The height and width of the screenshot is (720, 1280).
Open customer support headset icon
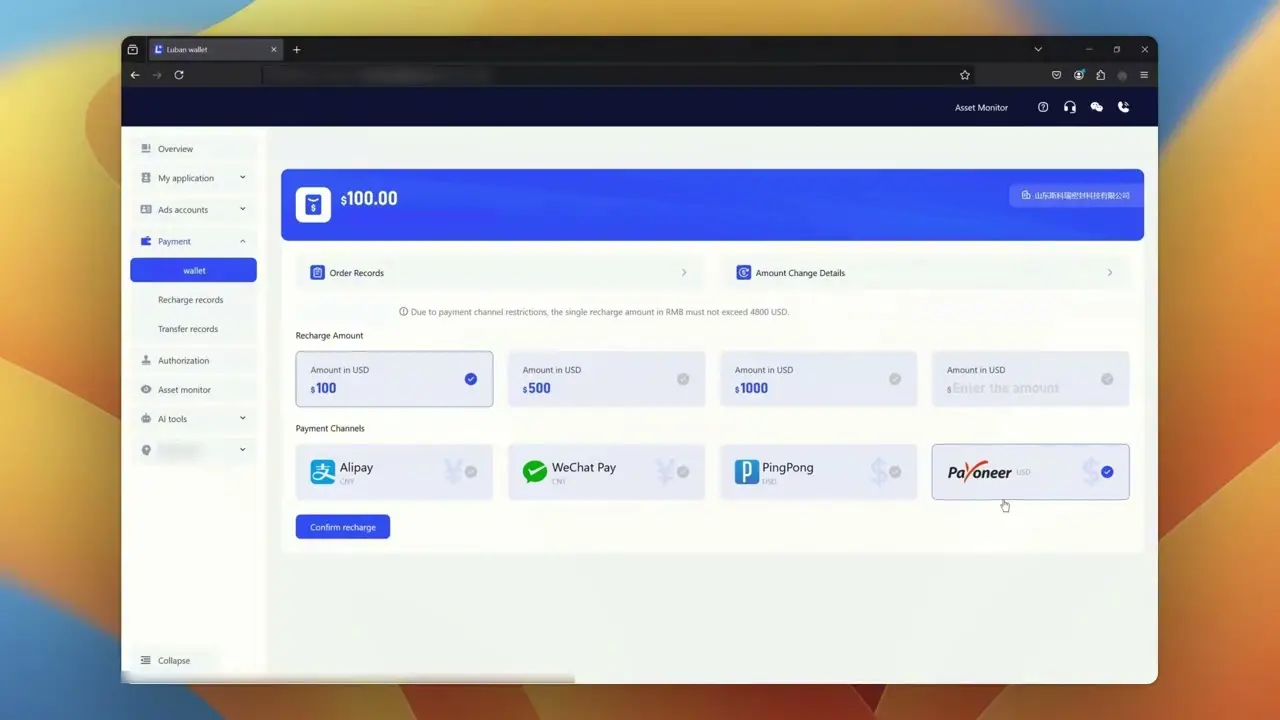[1070, 107]
